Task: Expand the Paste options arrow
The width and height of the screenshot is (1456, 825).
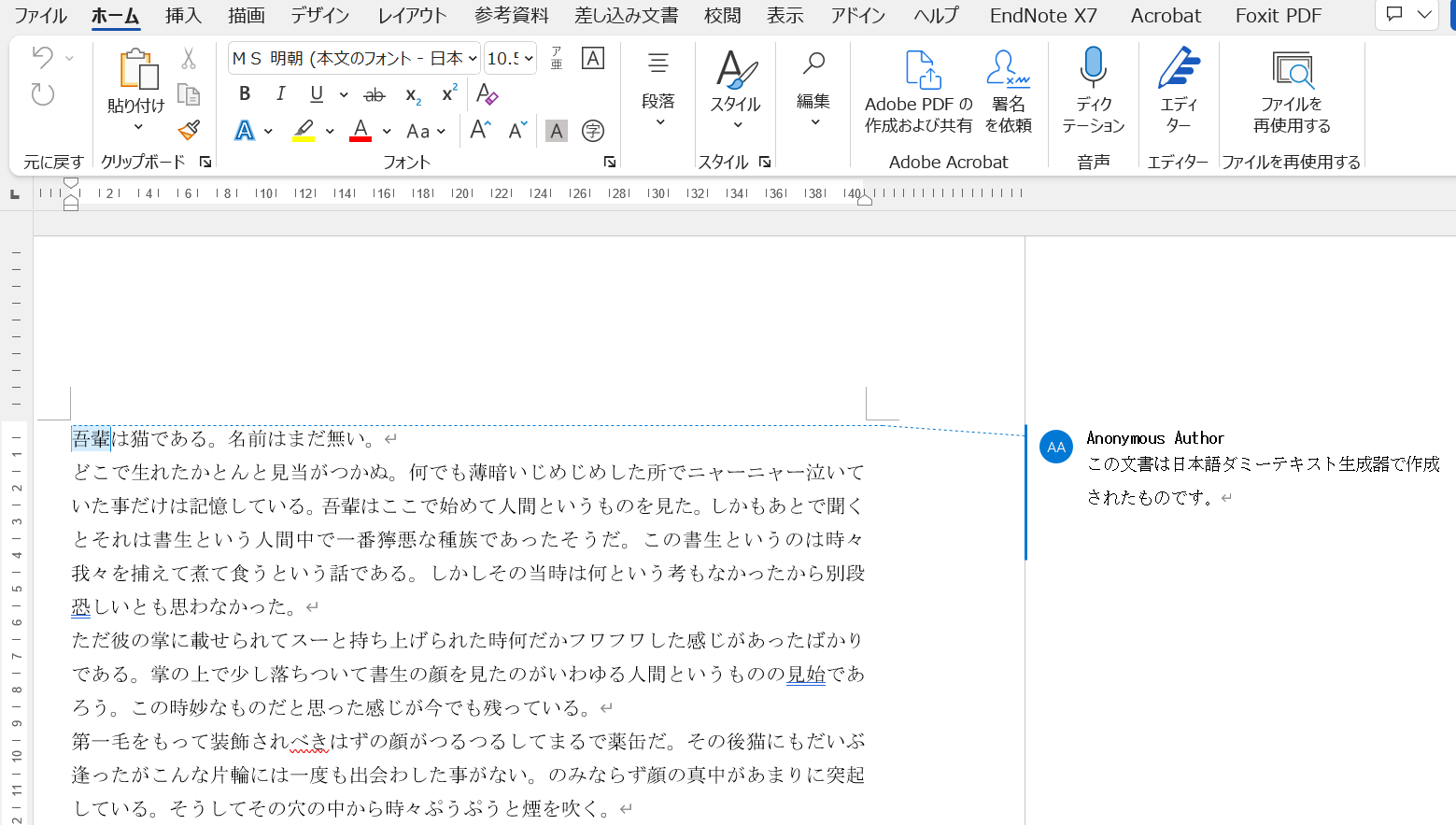Action: point(137,127)
